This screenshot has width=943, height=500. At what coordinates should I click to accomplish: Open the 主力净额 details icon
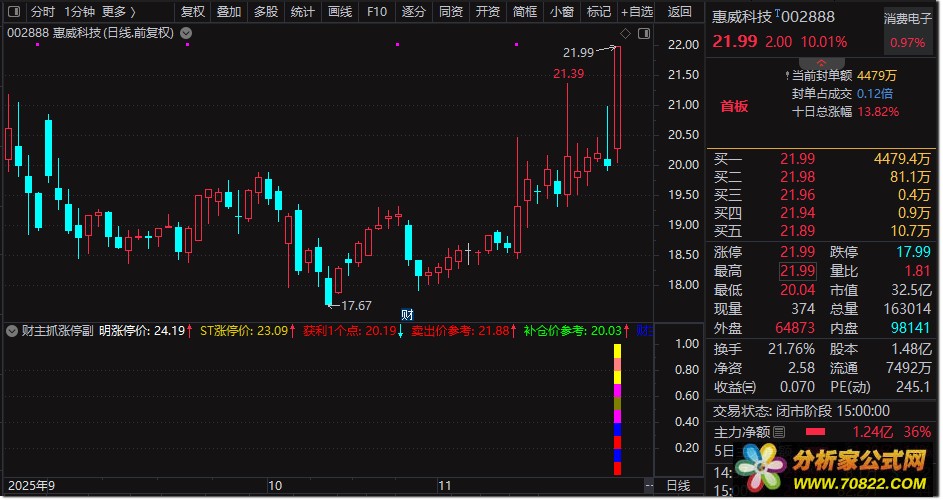click(779, 432)
